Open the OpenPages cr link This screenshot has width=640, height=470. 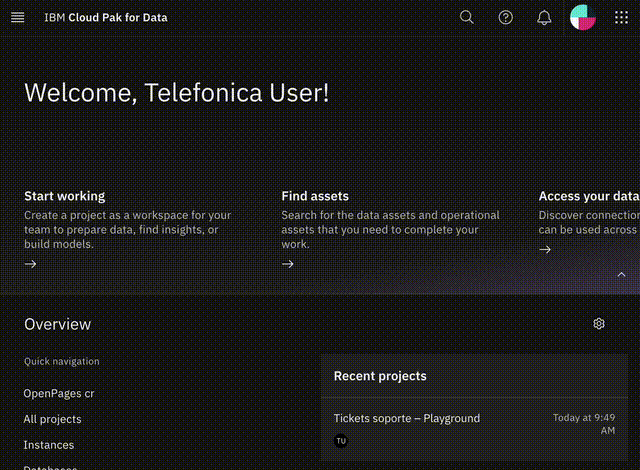point(59,394)
